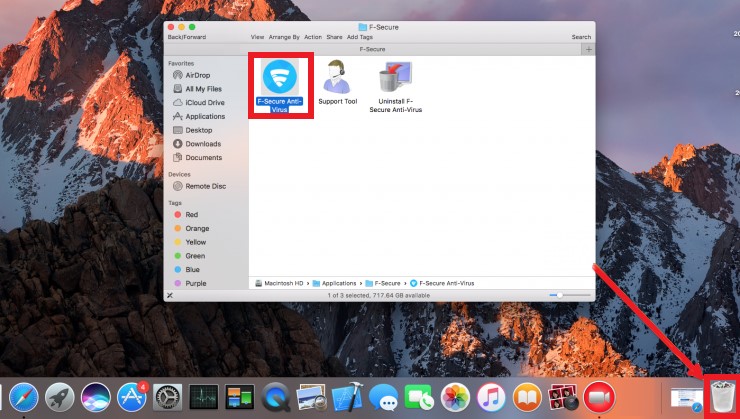Open the Action toolbar menu
The image size is (740, 419).
[313, 37]
